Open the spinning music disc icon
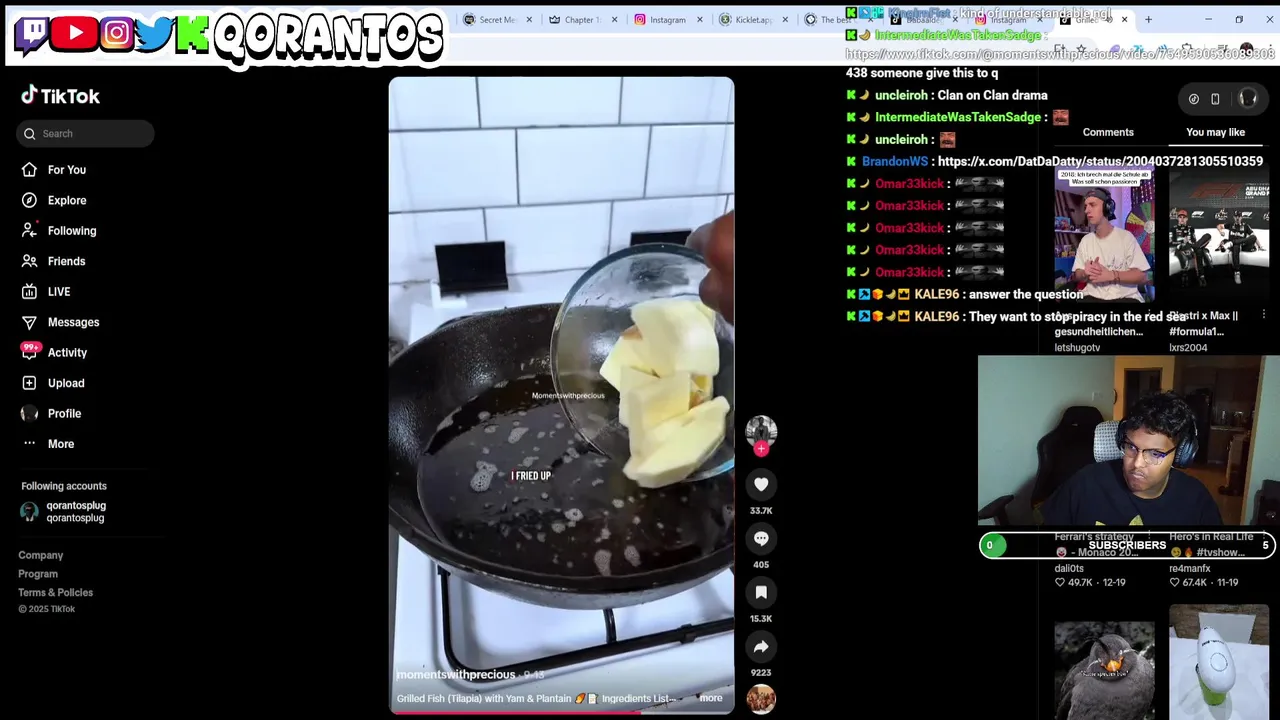This screenshot has height=720, width=1280. click(761, 699)
